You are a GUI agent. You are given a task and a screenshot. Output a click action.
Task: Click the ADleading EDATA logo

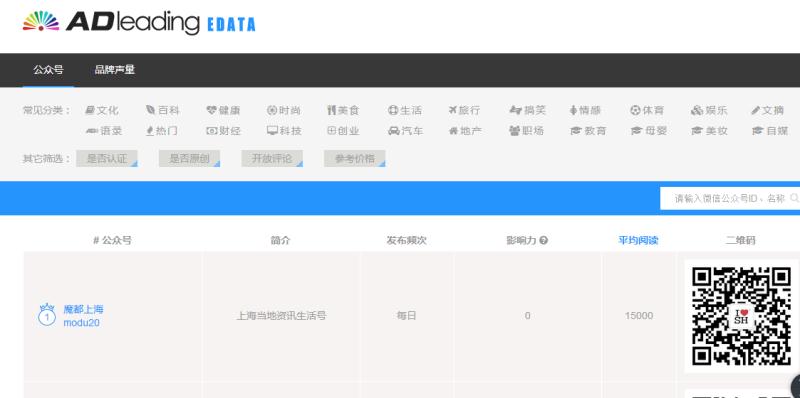click(139, 22)
